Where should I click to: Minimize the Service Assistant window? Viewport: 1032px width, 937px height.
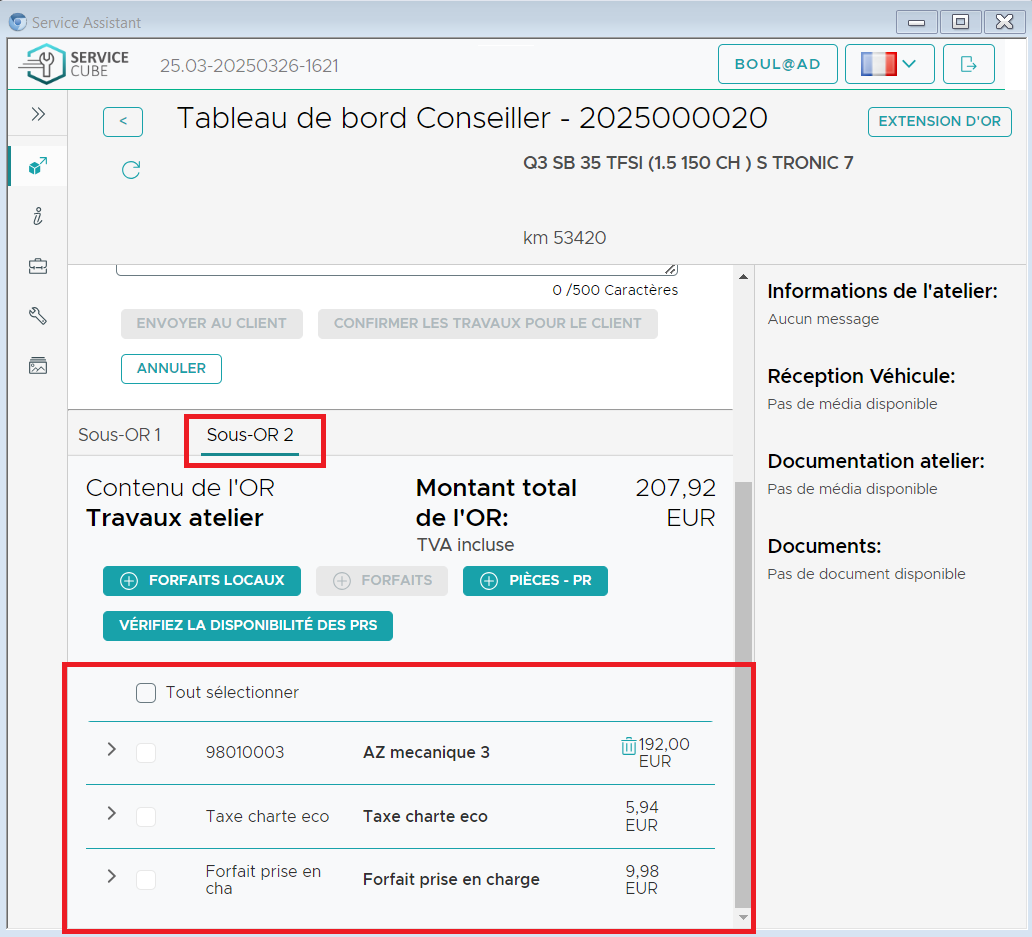pyautogui.click(x=916, y=22)
